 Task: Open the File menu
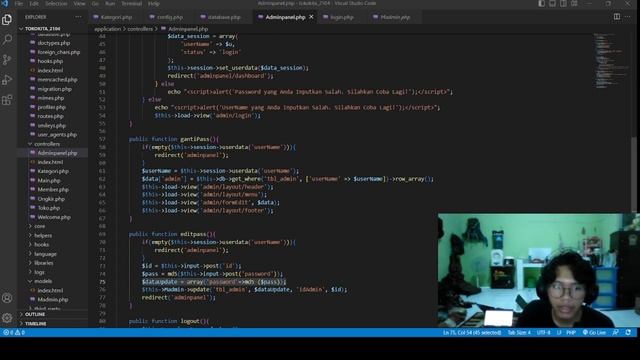click(x=19, y=4)
